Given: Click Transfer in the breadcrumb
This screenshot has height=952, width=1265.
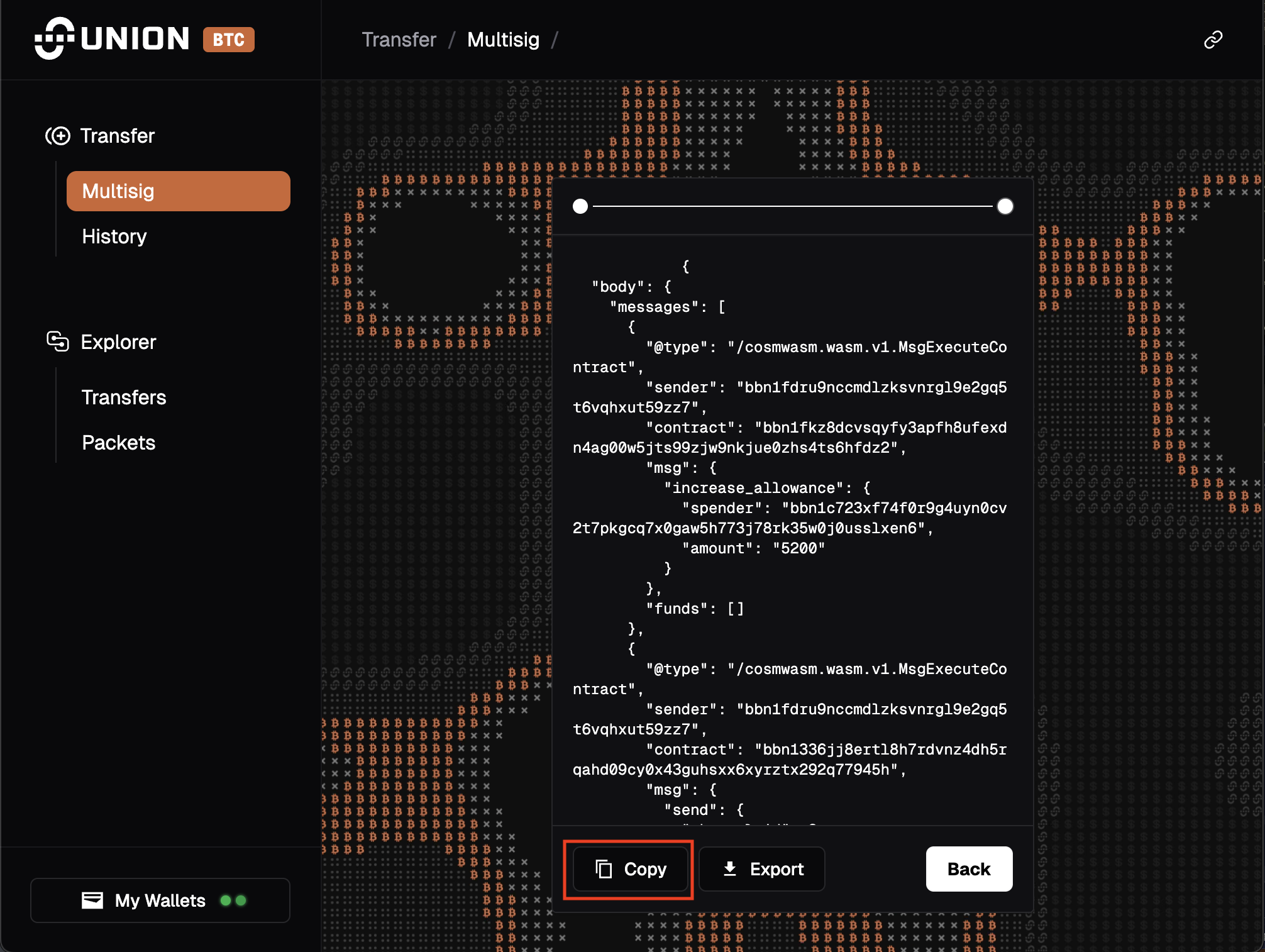Looking at the screenshot, I should pyautogui.click(x=399, y=40).
